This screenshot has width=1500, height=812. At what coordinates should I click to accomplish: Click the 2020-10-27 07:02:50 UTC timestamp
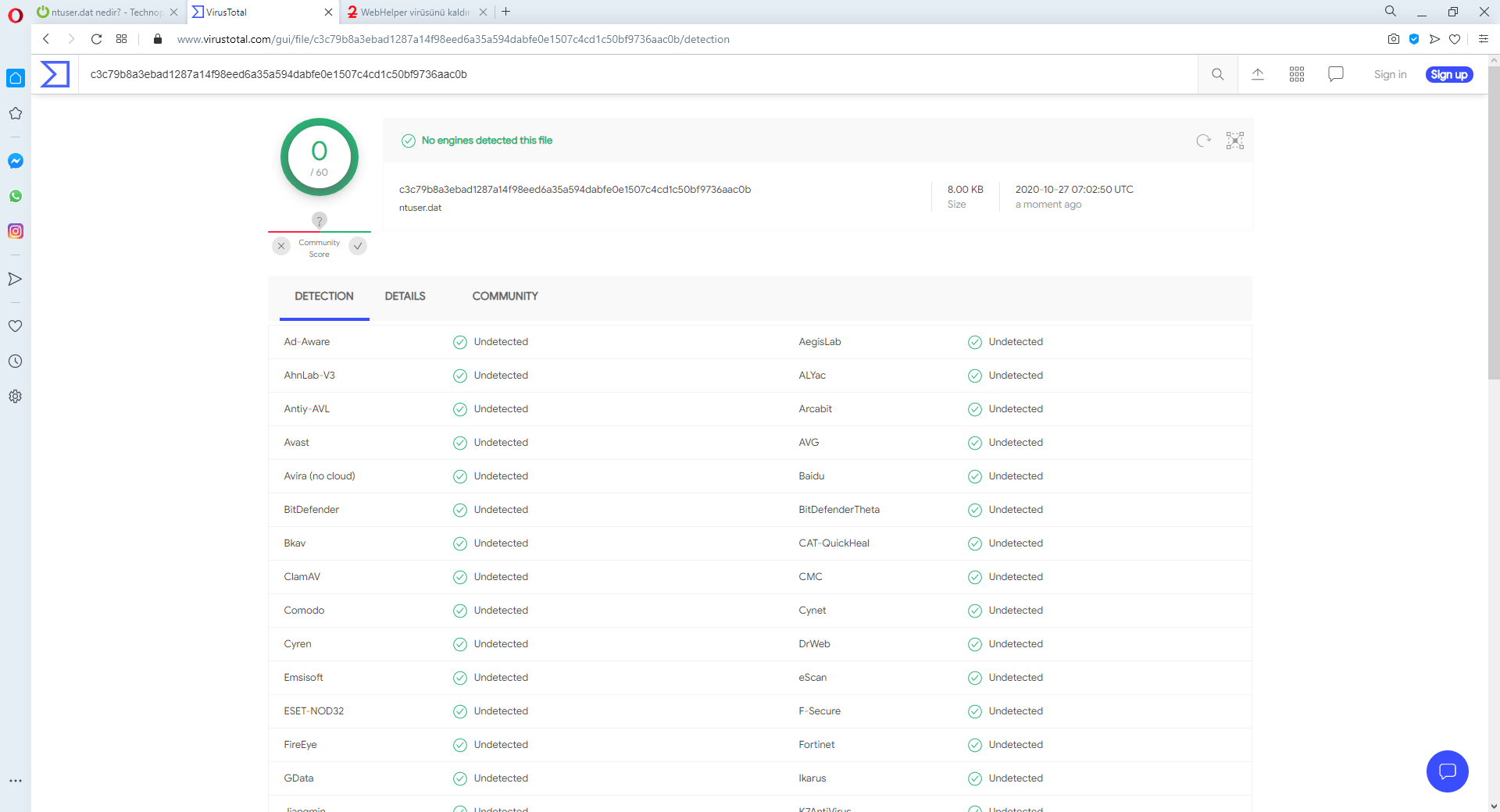[x=1074, y=190]
